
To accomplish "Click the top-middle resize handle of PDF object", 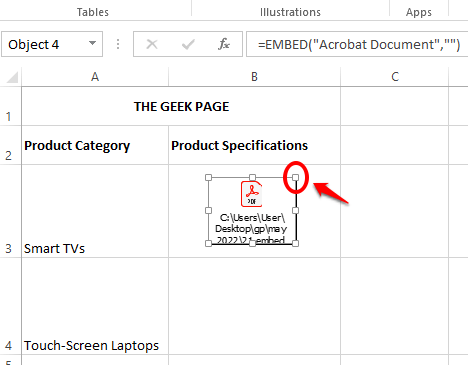I will 252,177.
